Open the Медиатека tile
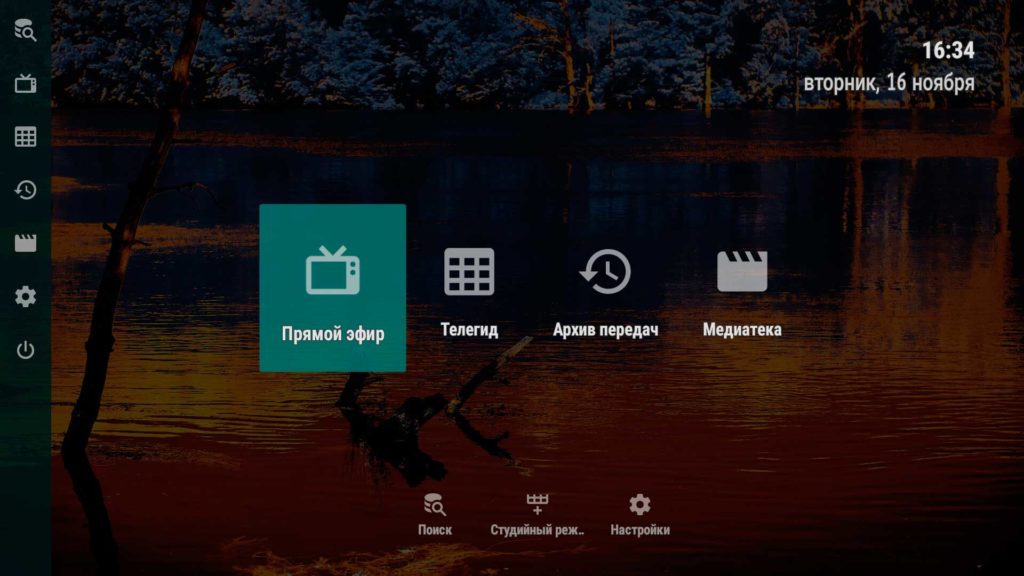1024x576 pixels. click(741, 290)
